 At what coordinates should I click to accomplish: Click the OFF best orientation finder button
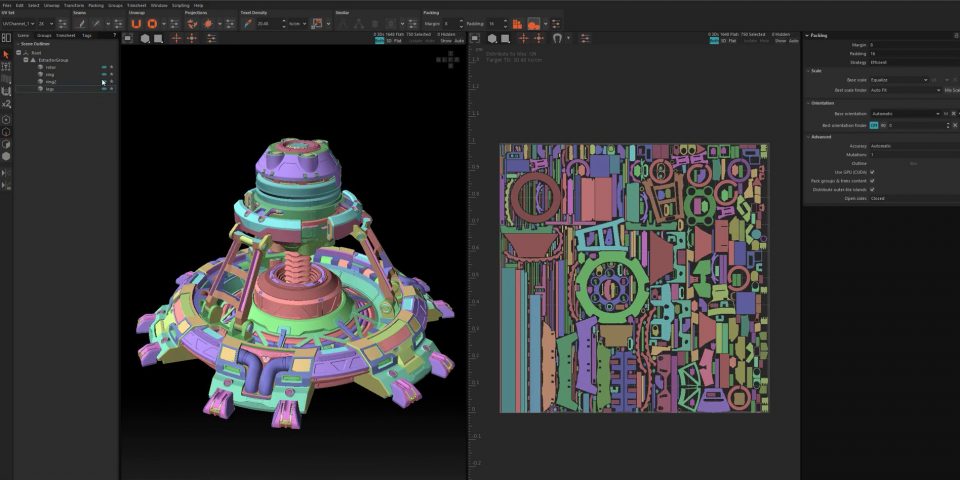pyautogui.click(x=873, y=125)
